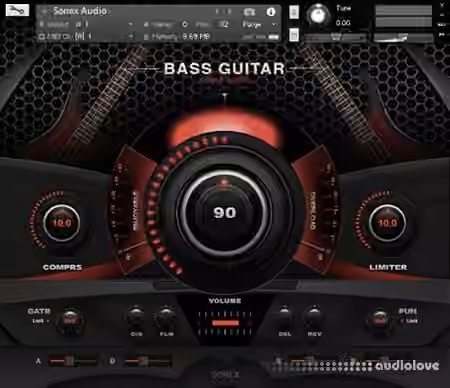450x388 pixels.
Task: Click the Tune knob in header
Action: coord(318,15)
